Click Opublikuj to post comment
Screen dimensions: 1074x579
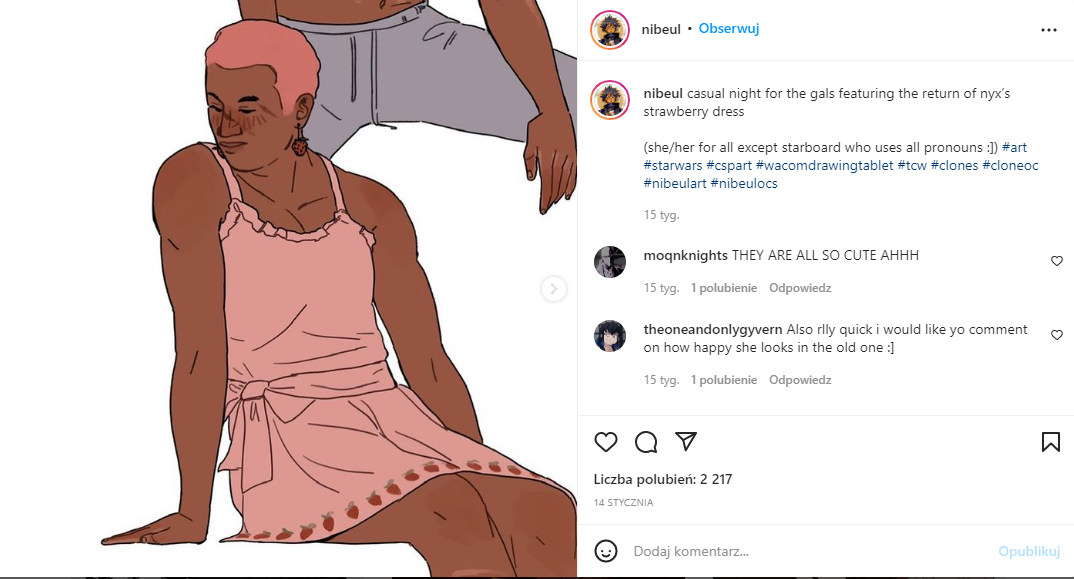pos(1029,551)
